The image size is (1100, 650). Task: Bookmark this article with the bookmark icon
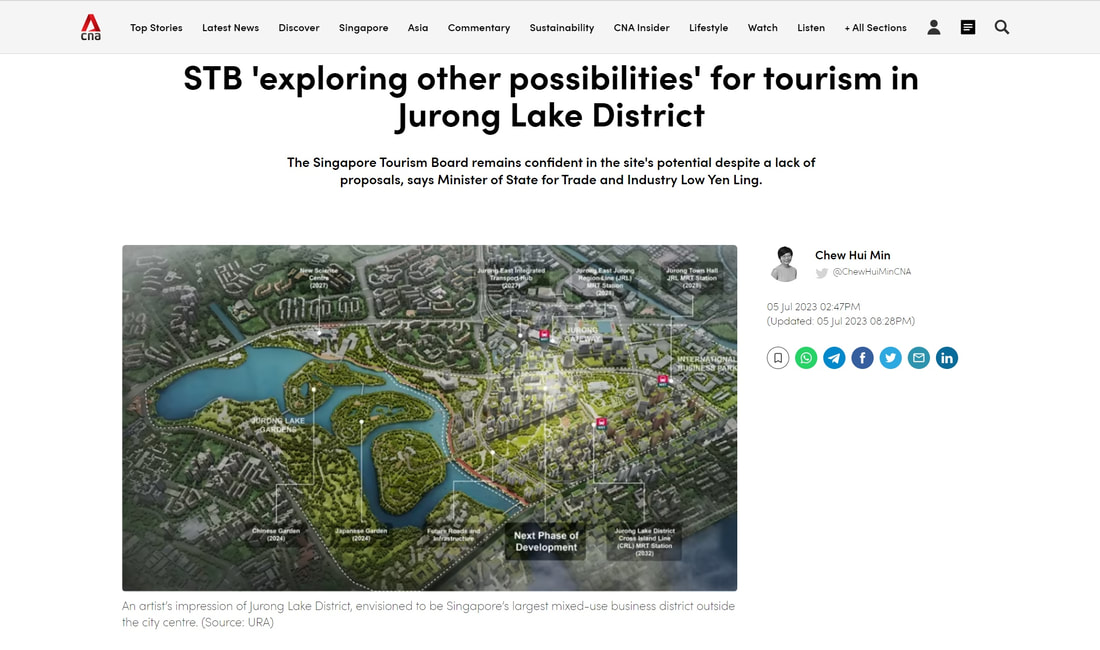click(x=778, y=358)
